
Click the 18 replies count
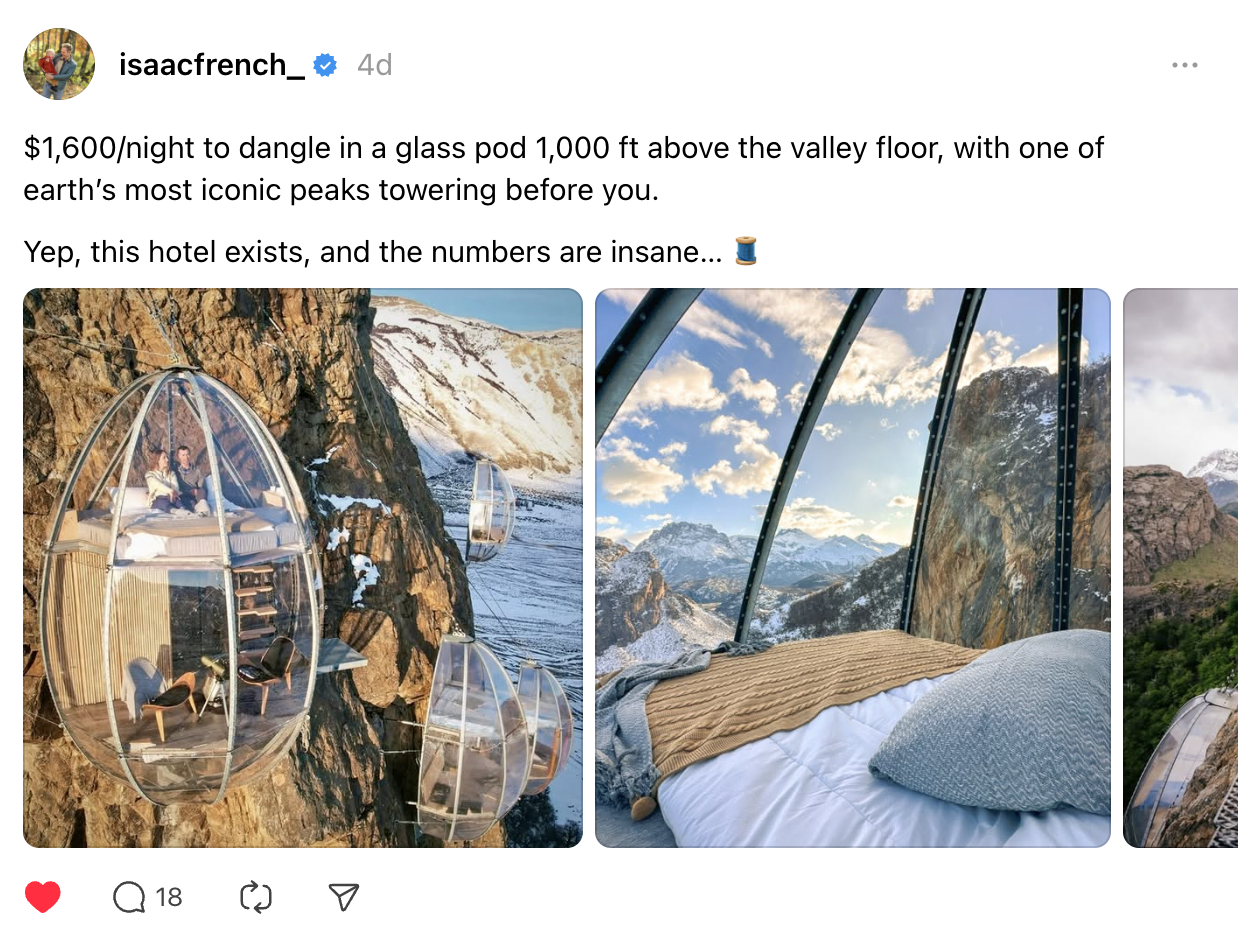click(169, 897)
